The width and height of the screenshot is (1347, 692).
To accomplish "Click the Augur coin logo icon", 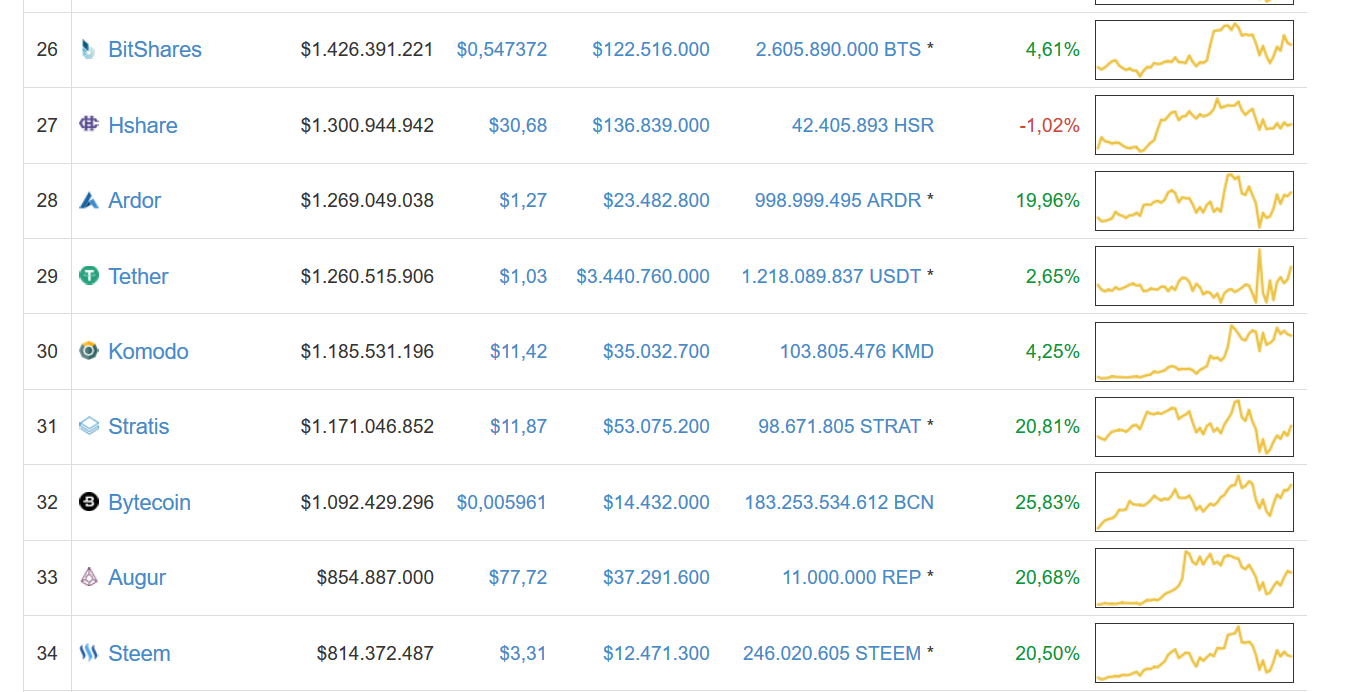I will click(x=89, y=577).
